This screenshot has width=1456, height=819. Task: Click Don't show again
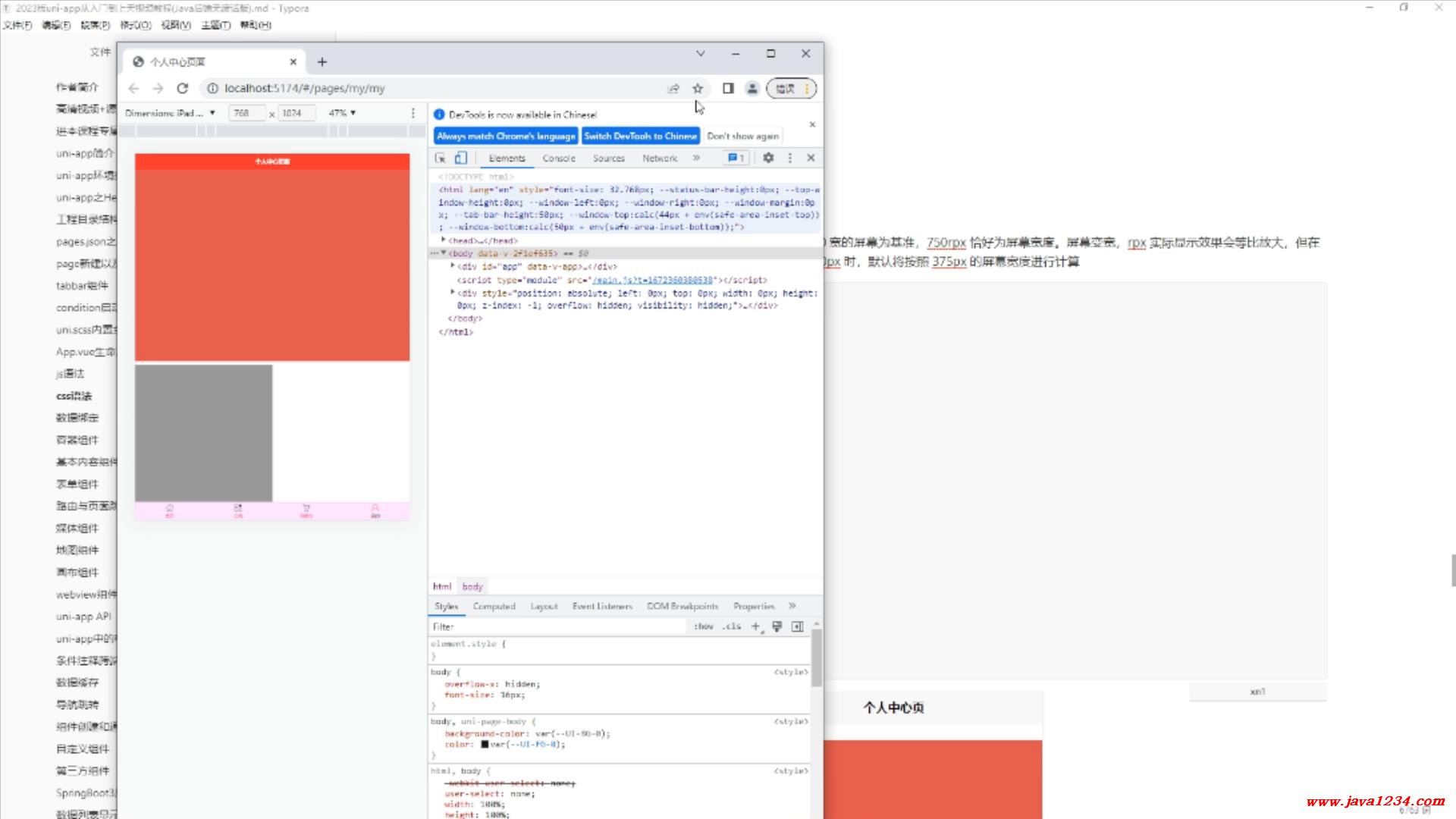[743, 136]
